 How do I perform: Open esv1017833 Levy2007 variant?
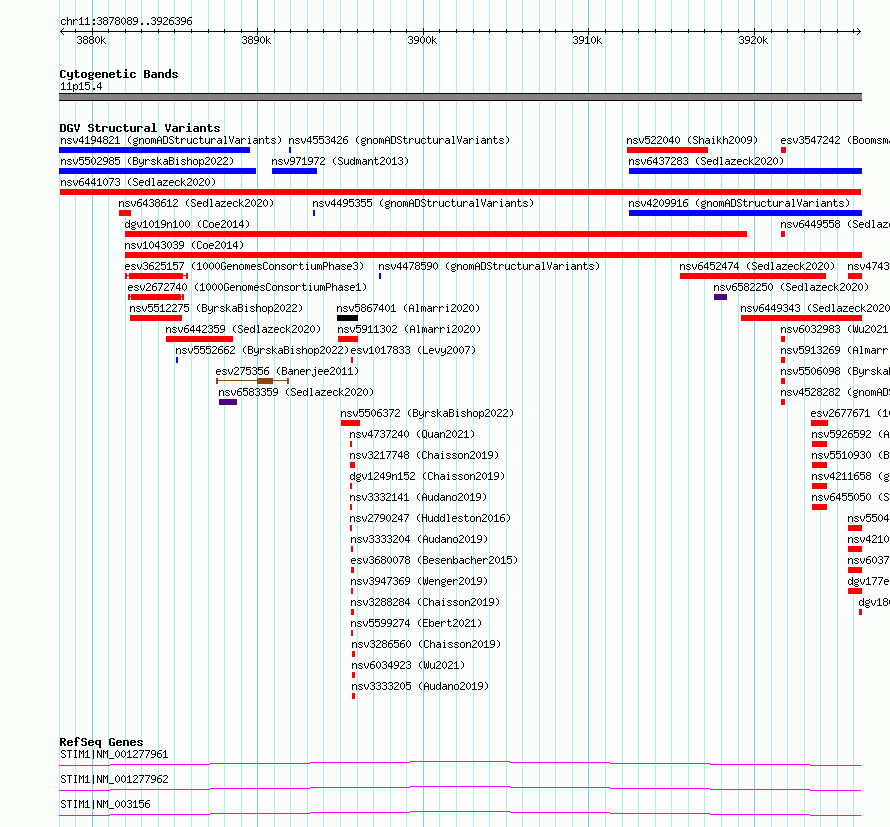click(x=413, y=350)
